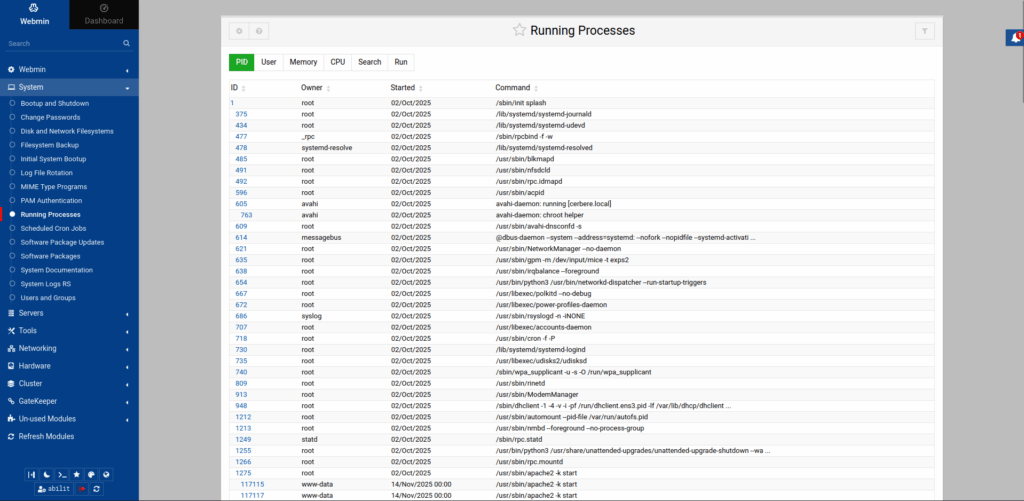Select the Run view tab
Image resolution: width=1024 pixels, height=501 pixels.
(401, 62)
